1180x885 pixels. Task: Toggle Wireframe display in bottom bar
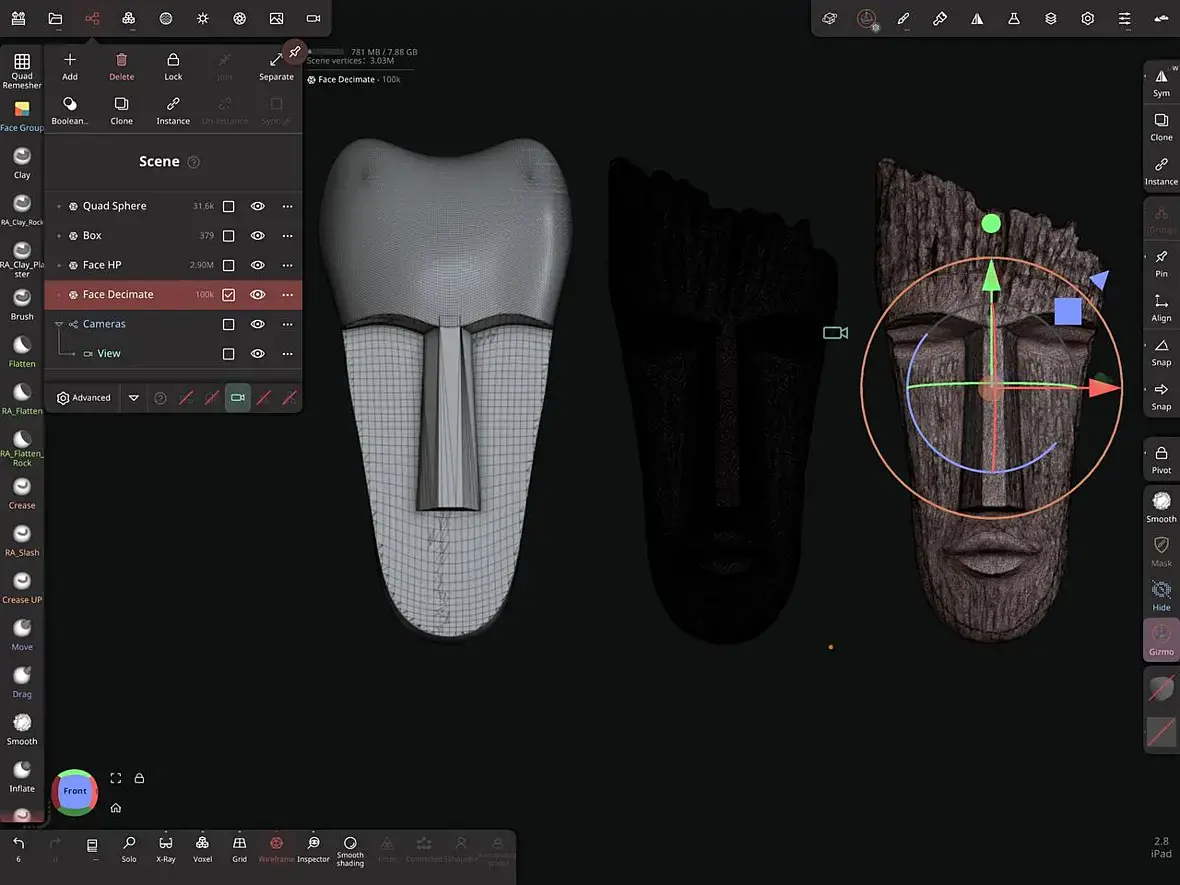tap(276, 848)
